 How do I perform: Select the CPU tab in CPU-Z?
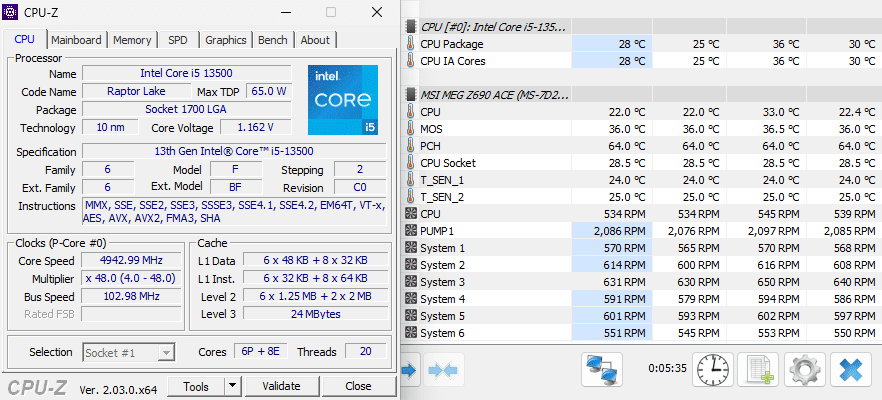pyautogui.click(x=24, y=39)
